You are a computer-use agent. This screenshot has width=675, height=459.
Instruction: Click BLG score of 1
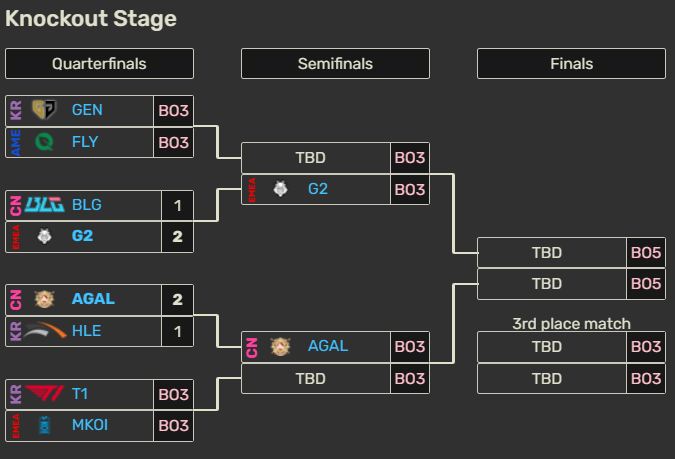point(177,205)
